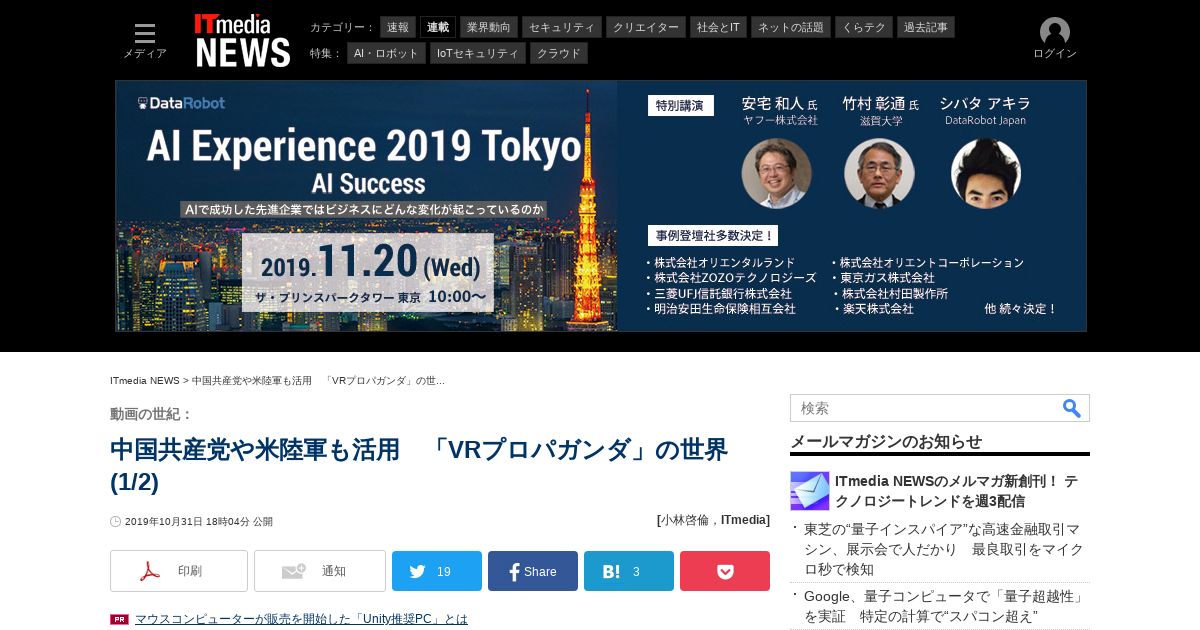Open the クラウド feature
1200x630 pixels.
pyautogui.click(x=559, y=53)
